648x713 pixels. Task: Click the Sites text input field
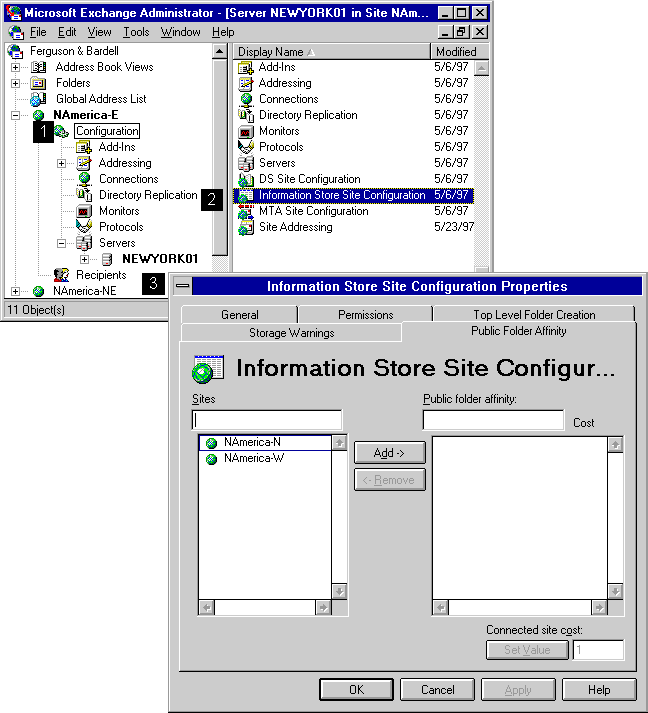click(x=267, y=420)
